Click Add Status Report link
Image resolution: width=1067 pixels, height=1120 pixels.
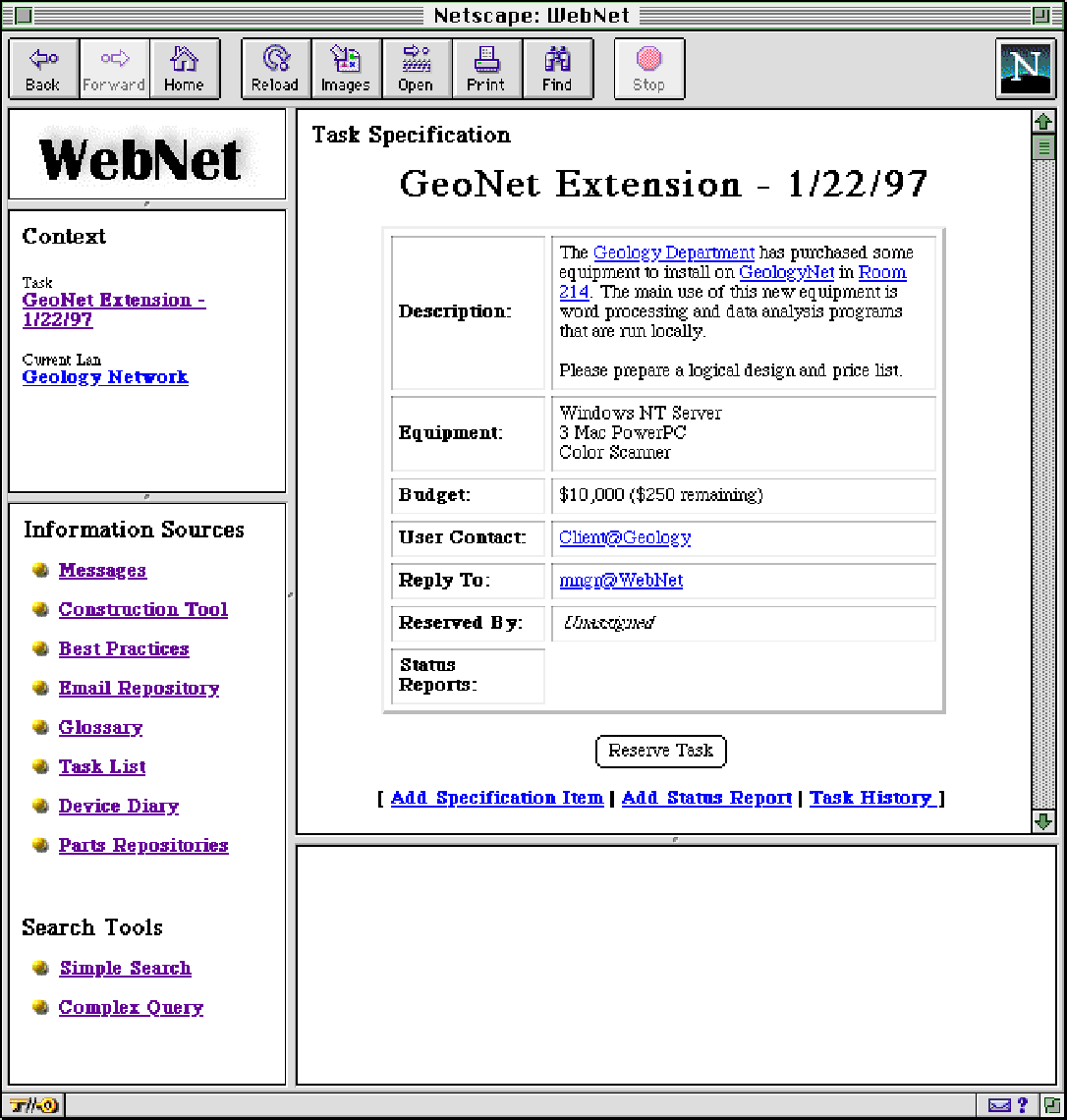tap(706, 798)
